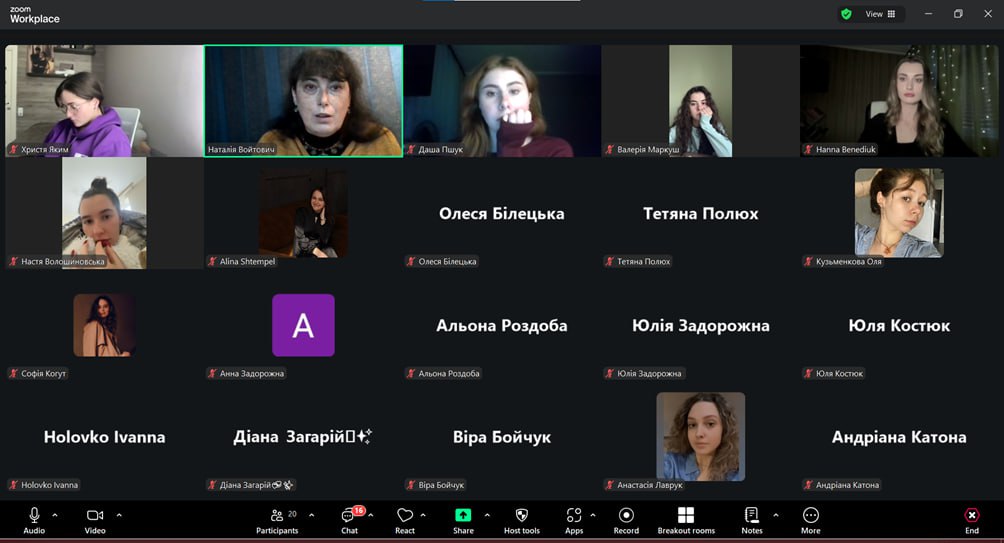
Task: Select Наталія Войтович video tile
Action: 303,100
